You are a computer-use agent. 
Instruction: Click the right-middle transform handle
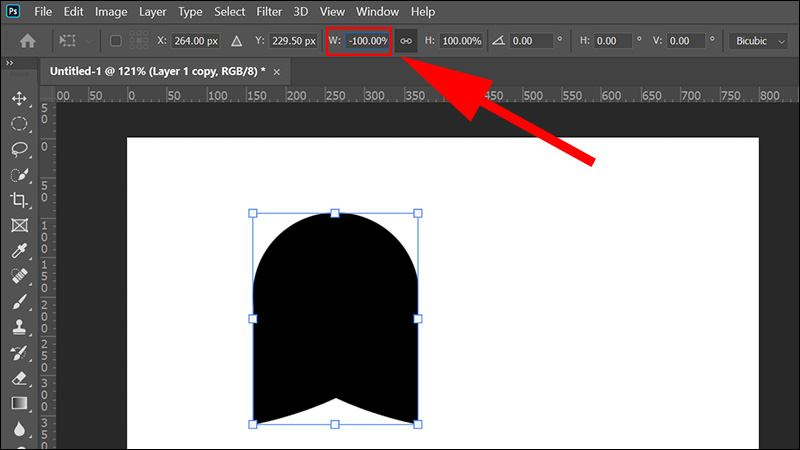click(x=418, y=319)
